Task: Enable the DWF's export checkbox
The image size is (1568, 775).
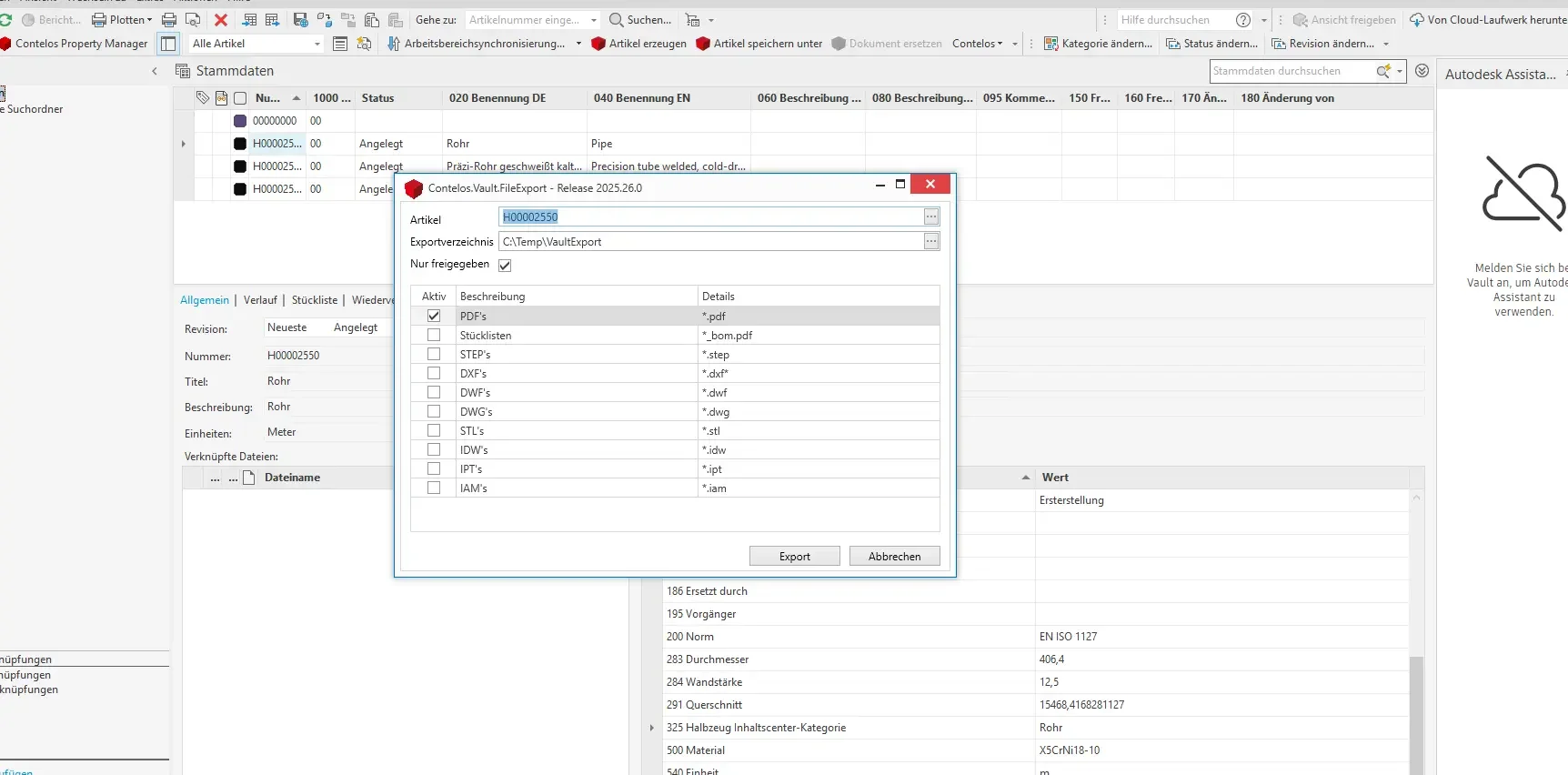Action: tap(434, 392)
